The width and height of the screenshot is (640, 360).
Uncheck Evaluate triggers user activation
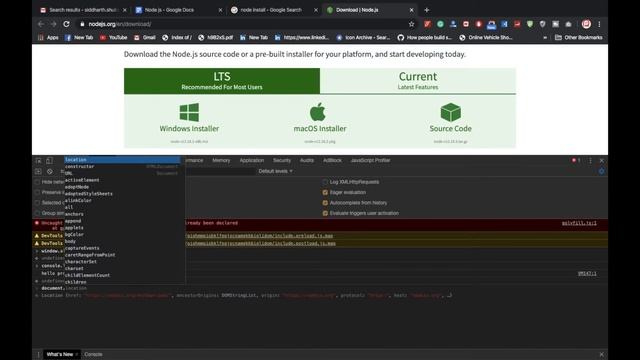[325, 213]
